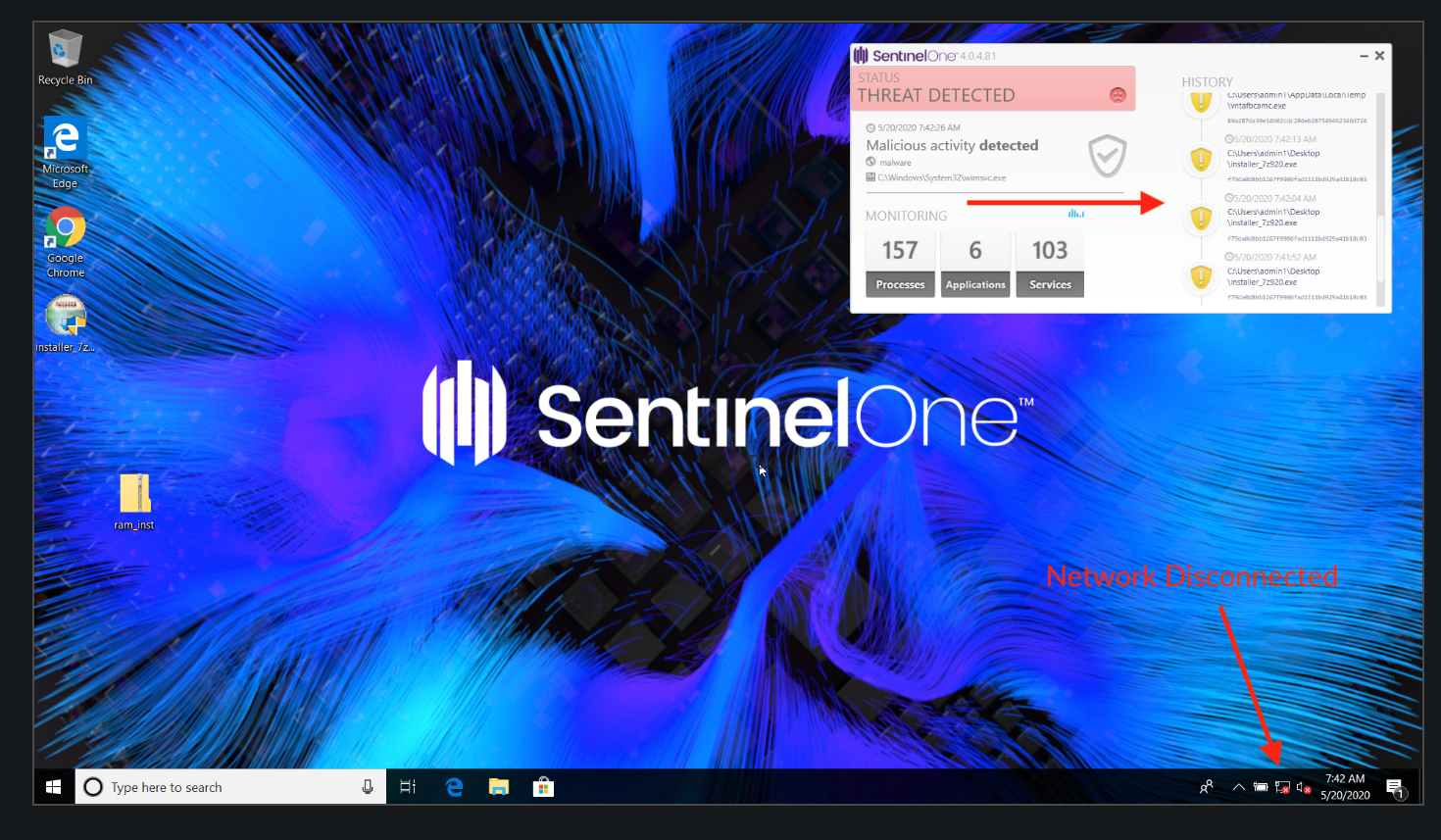Click the taskbar search input field

(x=230, y=787)
